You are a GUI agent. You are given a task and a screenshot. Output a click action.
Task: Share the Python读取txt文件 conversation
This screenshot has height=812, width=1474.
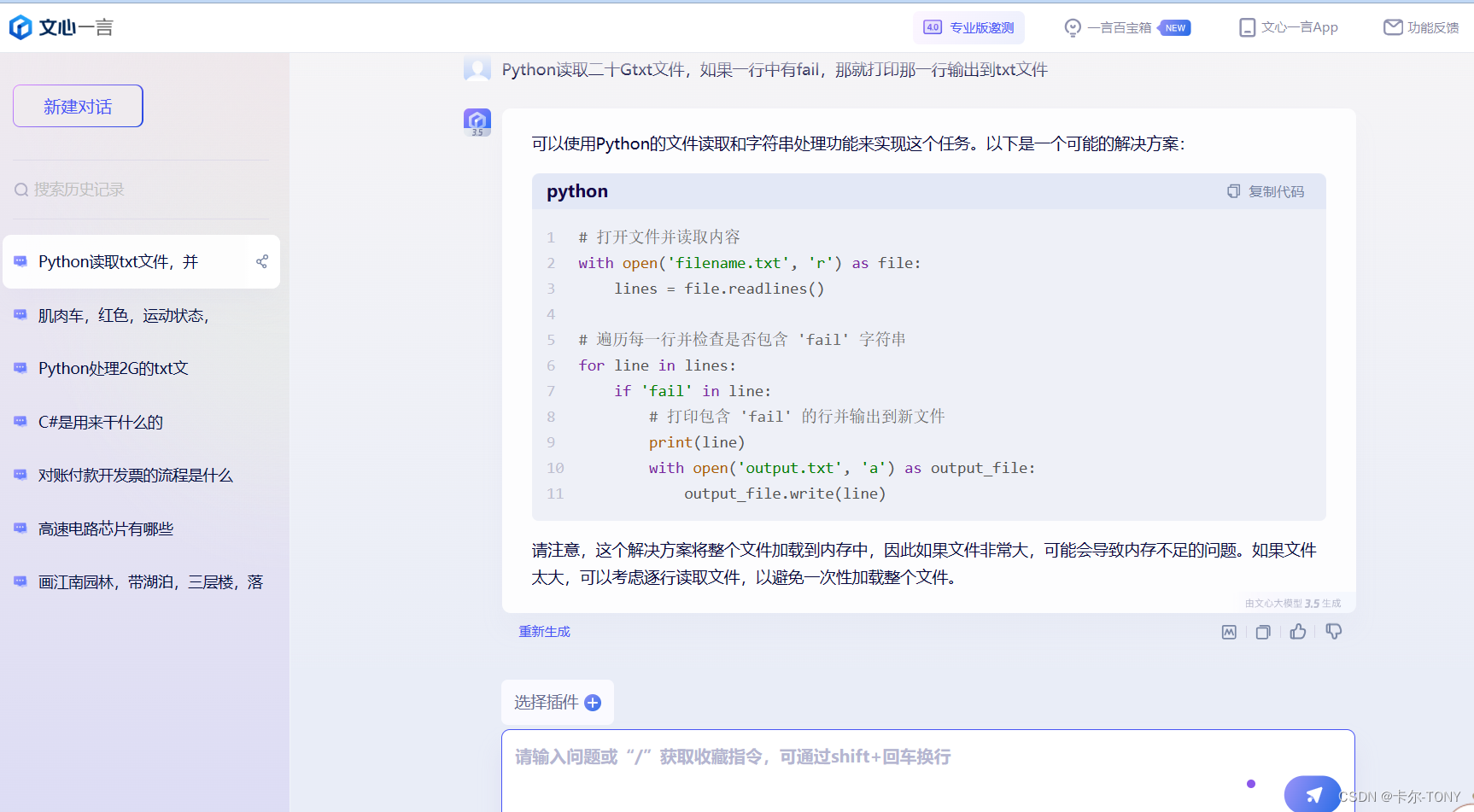click(x=262, y=261)
